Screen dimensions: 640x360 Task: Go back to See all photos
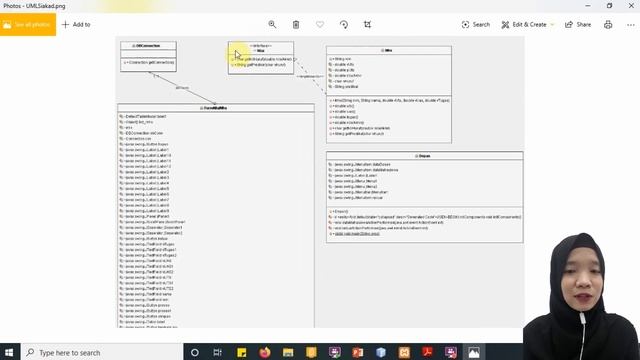28,24
